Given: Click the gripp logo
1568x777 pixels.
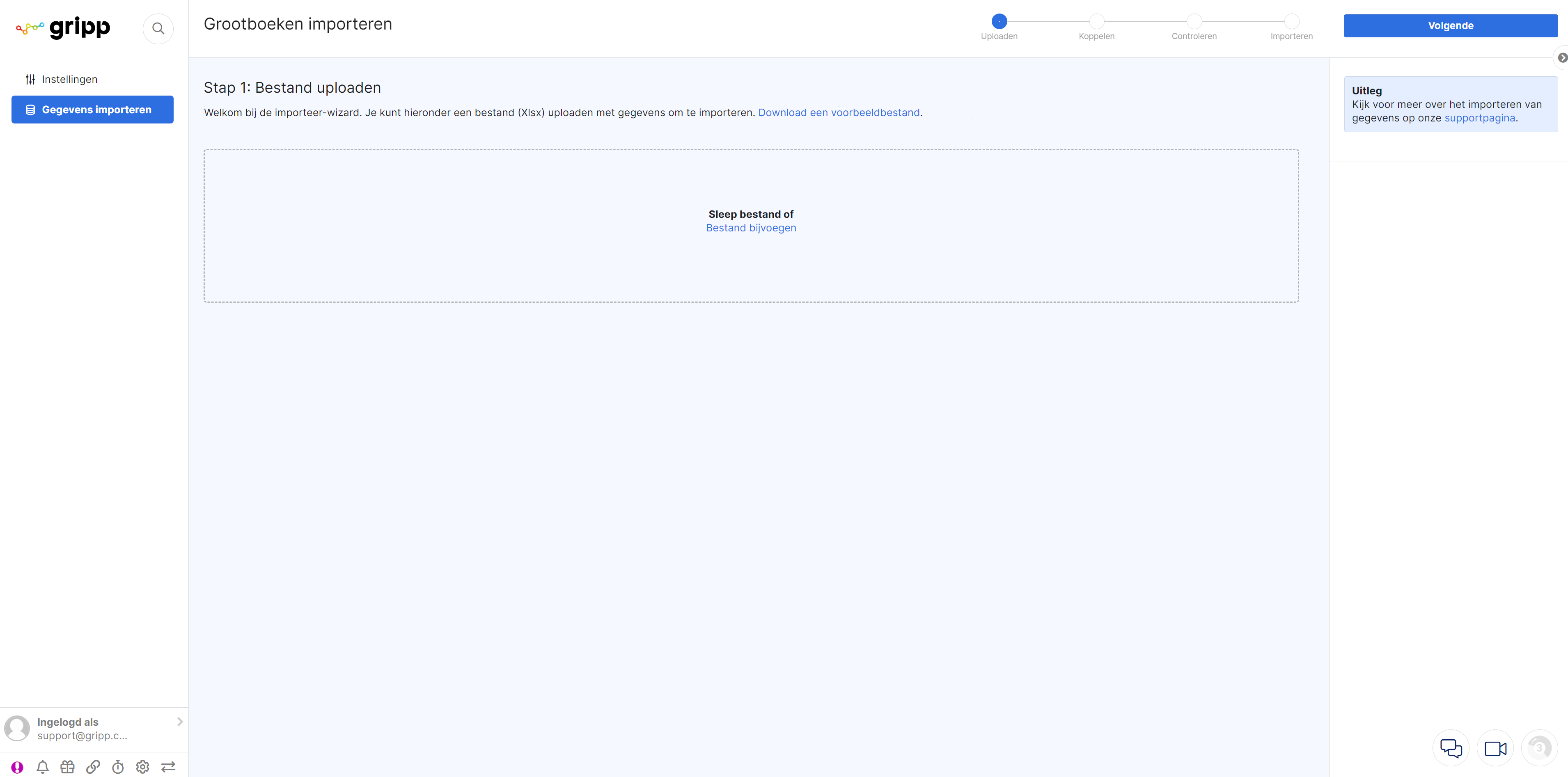Looking at the screenshot, I should coord(63,27).
